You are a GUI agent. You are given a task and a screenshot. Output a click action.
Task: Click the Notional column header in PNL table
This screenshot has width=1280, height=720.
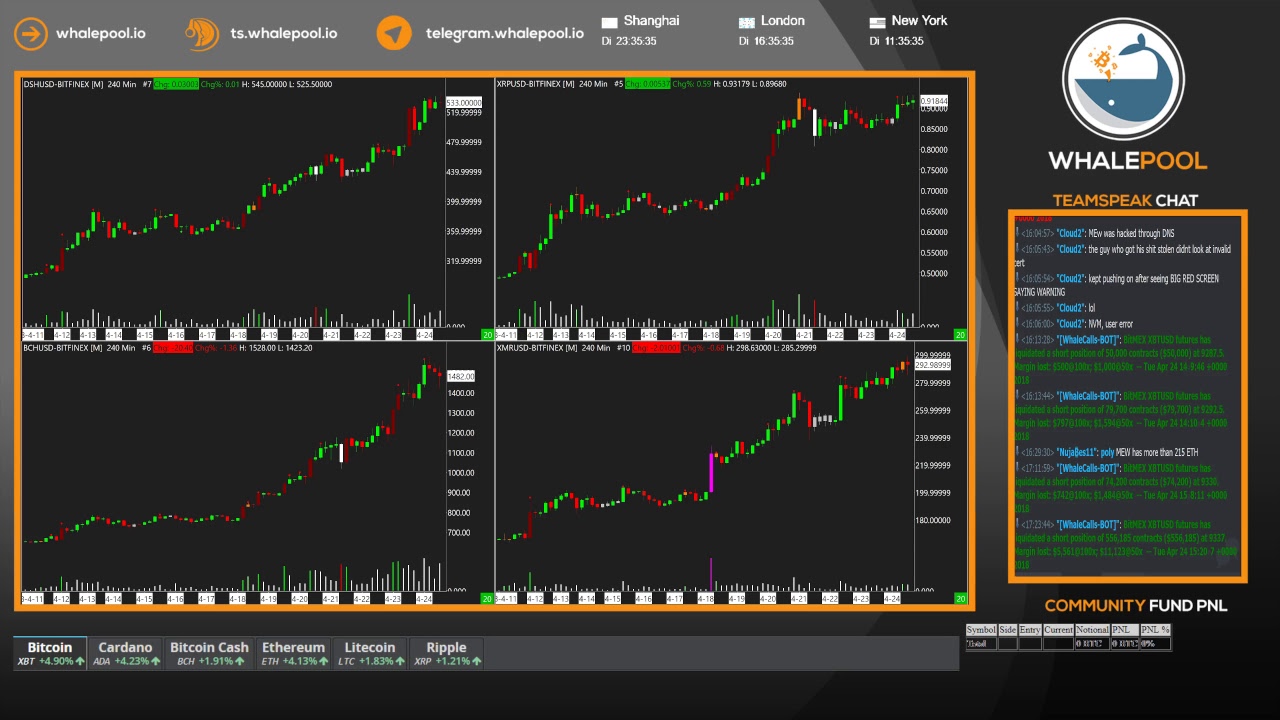[1092, 630]
